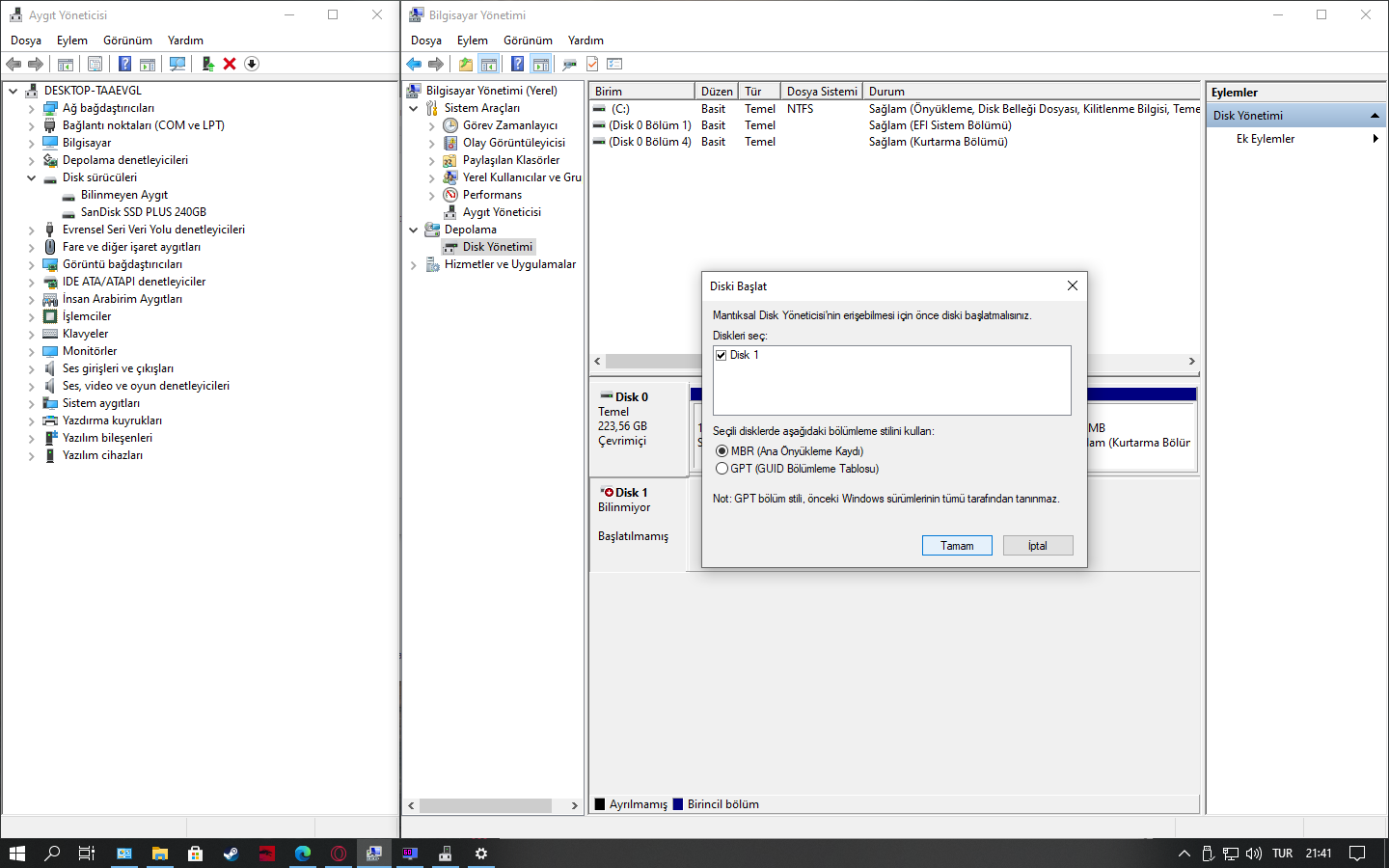Expand İşlemciler node

click(x=31, y=316)
